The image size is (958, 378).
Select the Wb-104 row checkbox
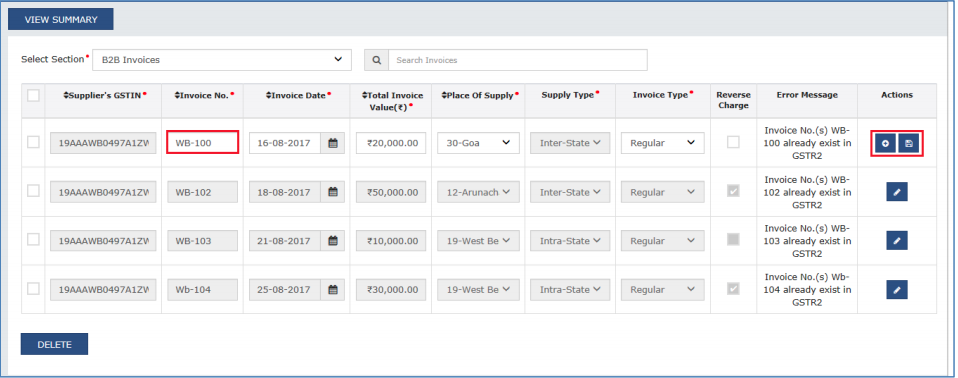coord(33,288)
